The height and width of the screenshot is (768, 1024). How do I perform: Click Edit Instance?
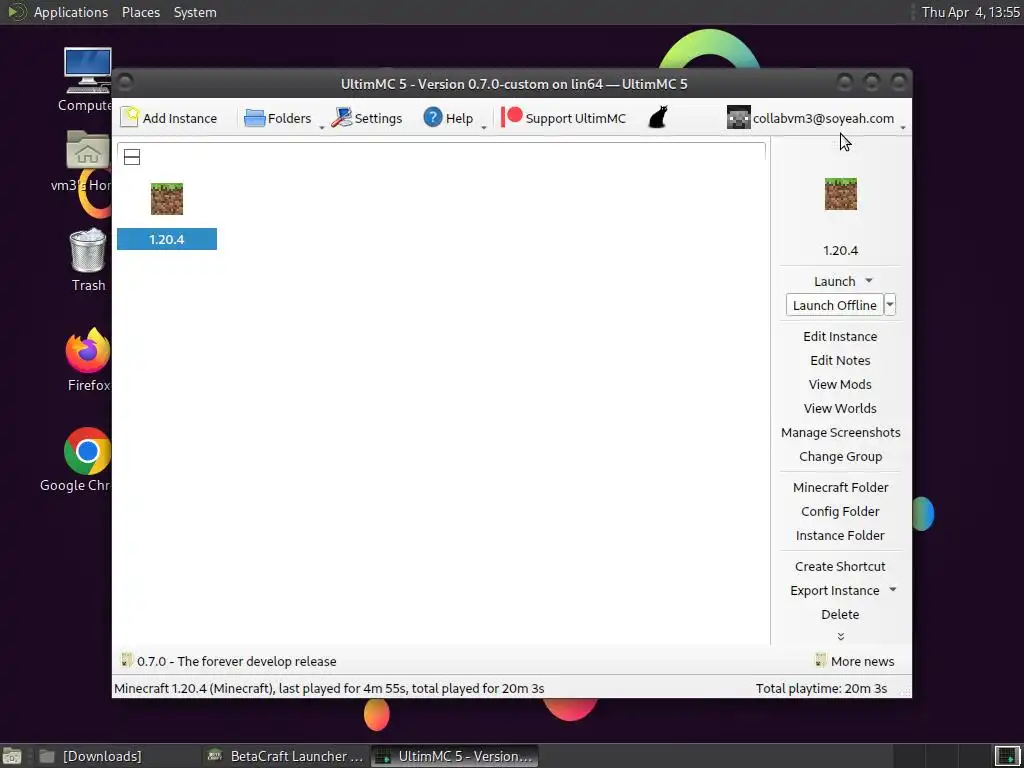point(840,336)
